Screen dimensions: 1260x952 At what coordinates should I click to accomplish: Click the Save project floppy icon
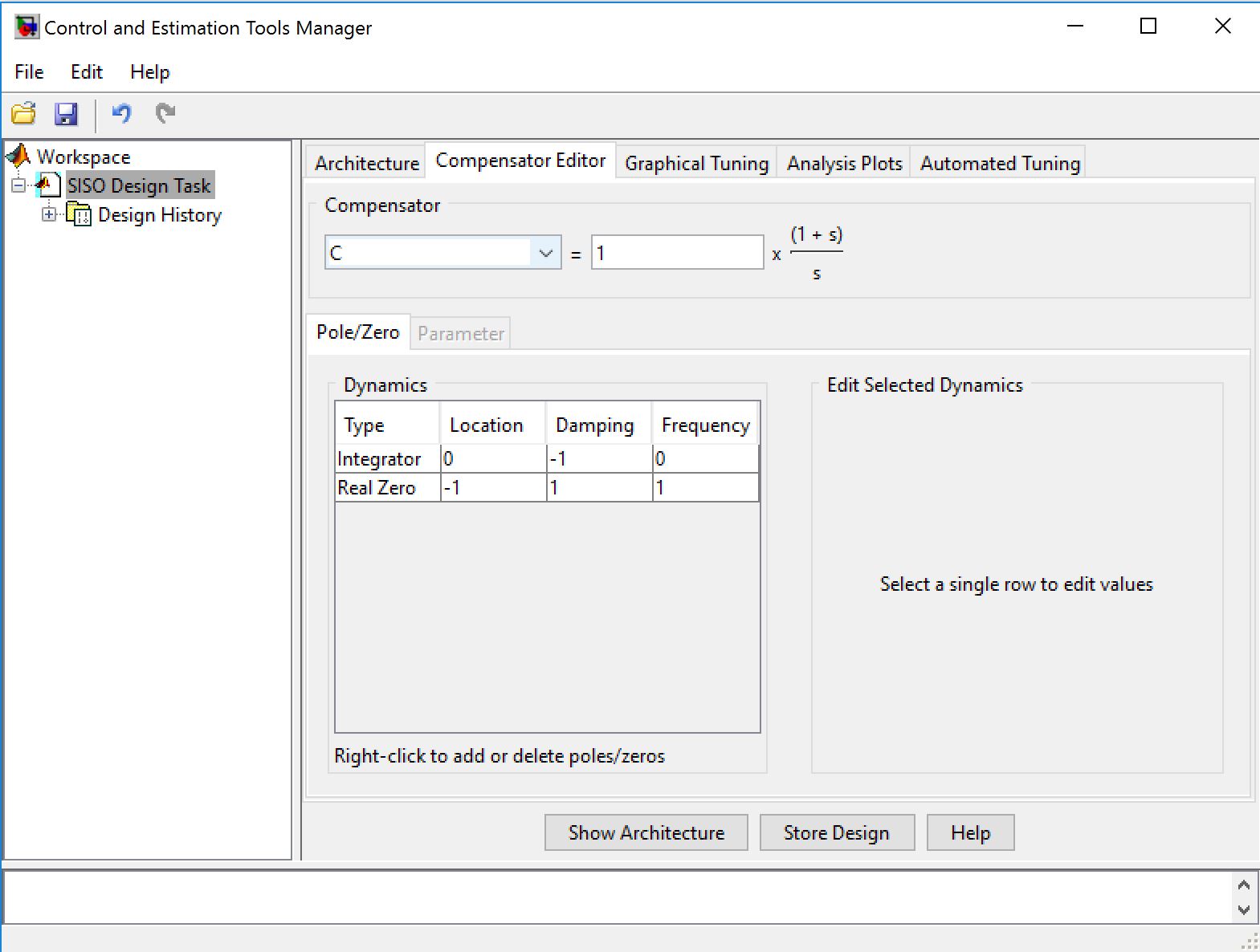pyautogui.click(x=66, y=114)
